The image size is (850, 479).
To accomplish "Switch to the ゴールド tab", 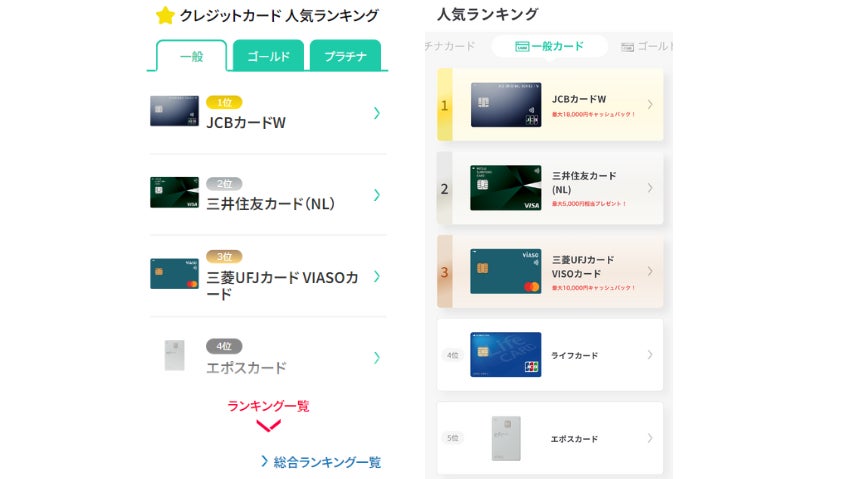I will point(268,56).
